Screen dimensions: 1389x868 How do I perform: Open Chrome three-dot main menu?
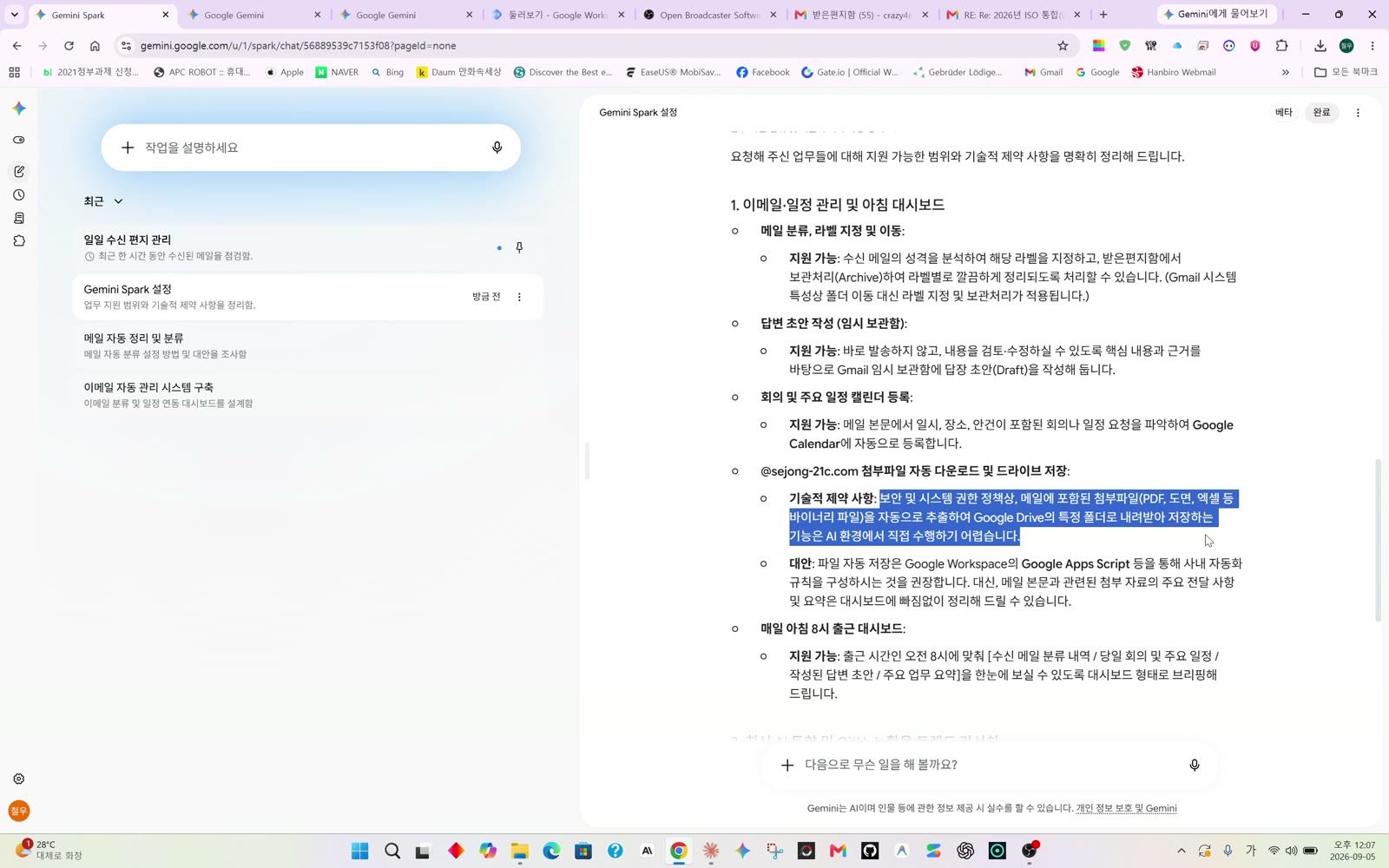[x=1372, y=46]
